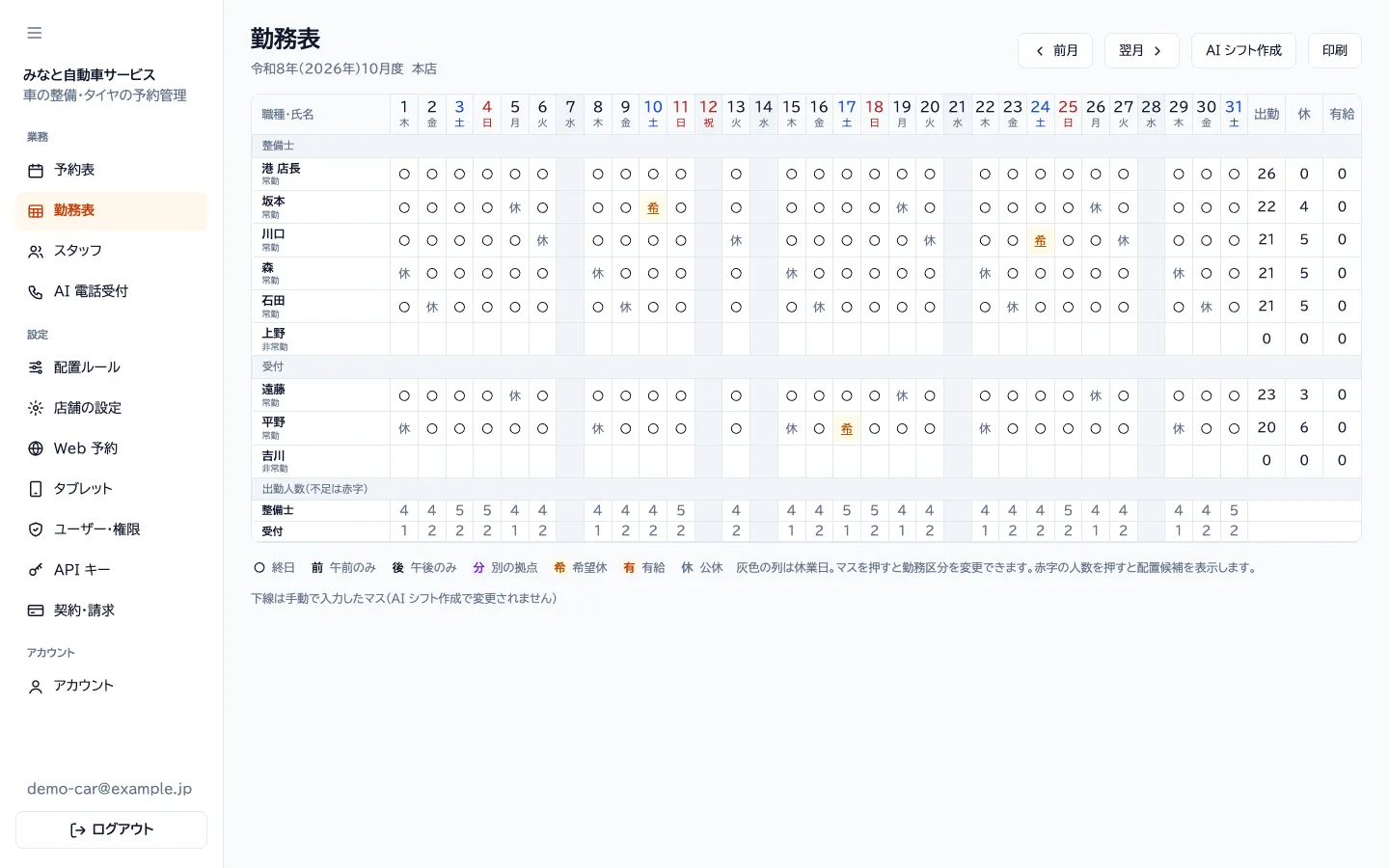Click the AI シフト作成 button
The height and width of the screenshot is (868, 1389).
[x=1243, y=51]
